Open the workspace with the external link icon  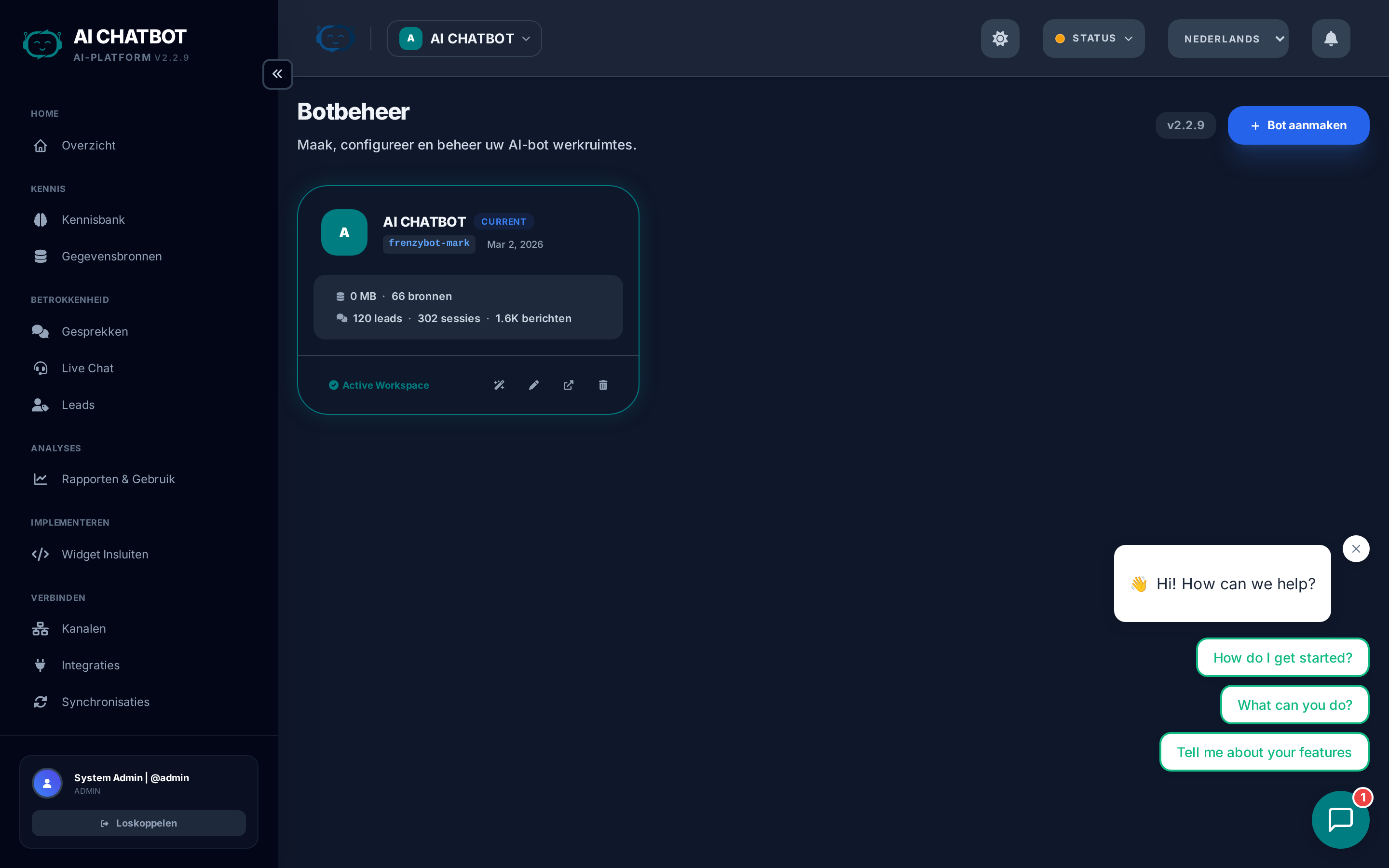pos(568,385)
